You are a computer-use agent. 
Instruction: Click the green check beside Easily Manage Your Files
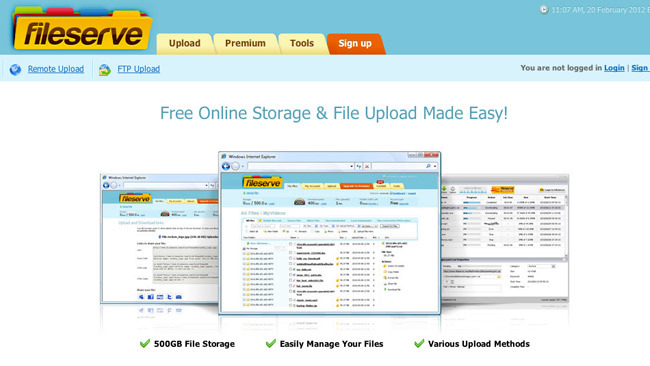tap(271, 343)
